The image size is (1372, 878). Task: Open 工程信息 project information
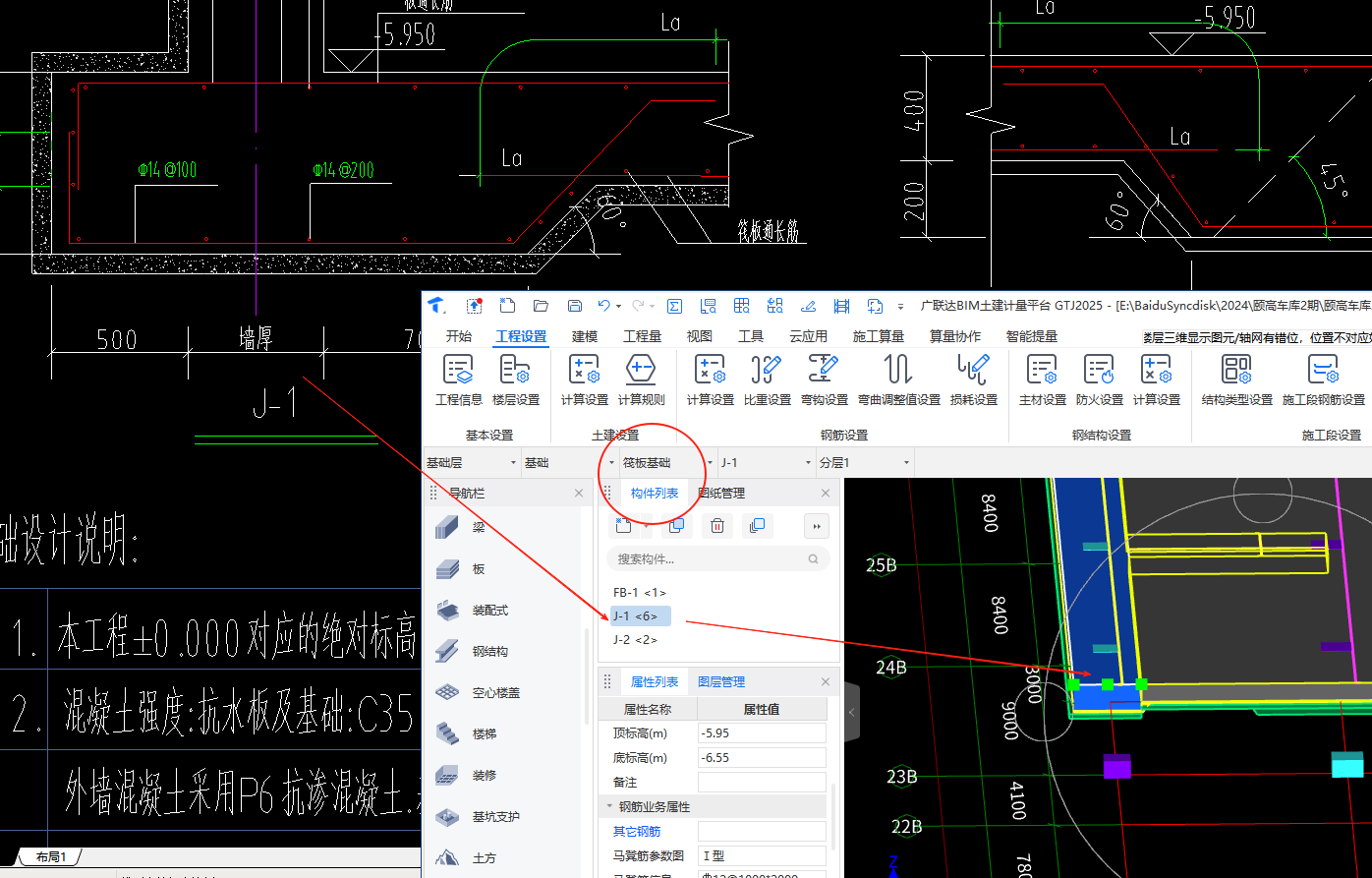click(x=459, y=380)
